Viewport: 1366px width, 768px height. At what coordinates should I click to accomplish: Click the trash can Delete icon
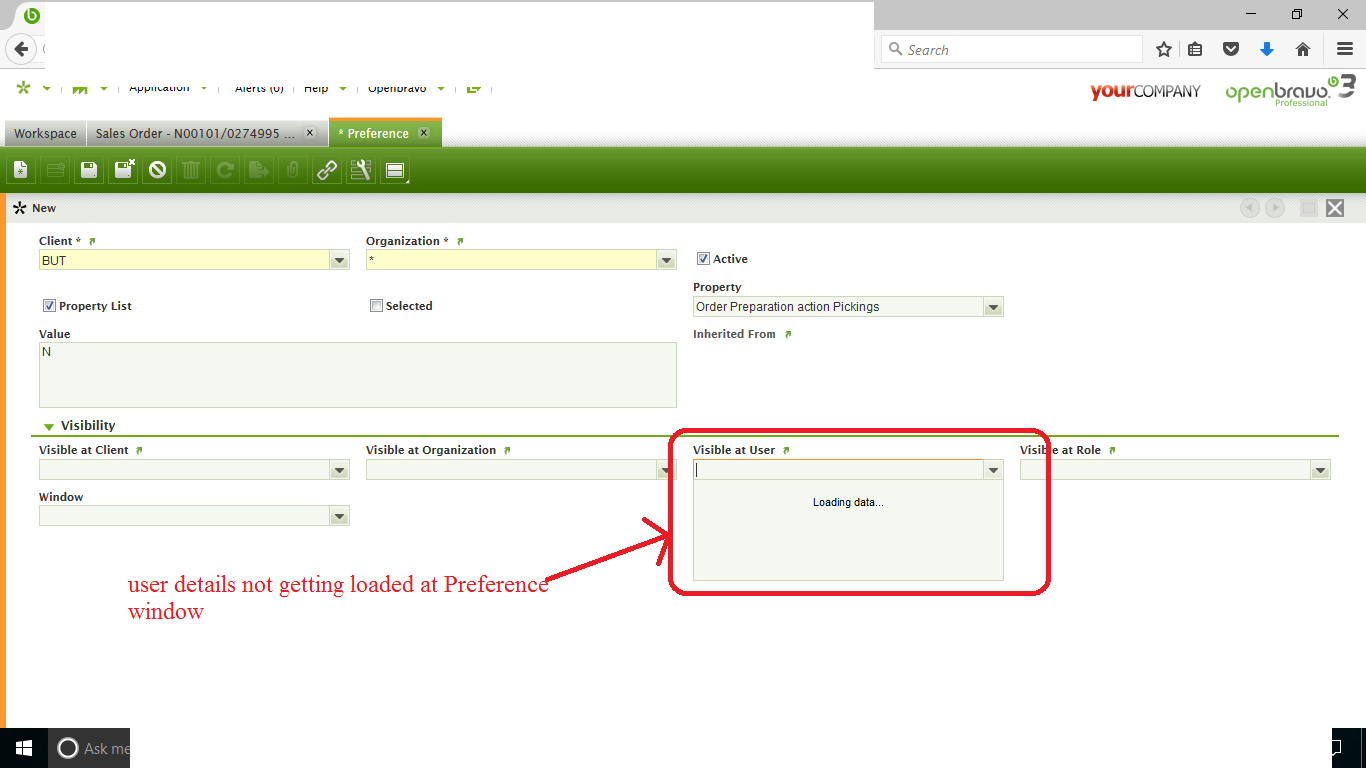(x=191, y=171)
